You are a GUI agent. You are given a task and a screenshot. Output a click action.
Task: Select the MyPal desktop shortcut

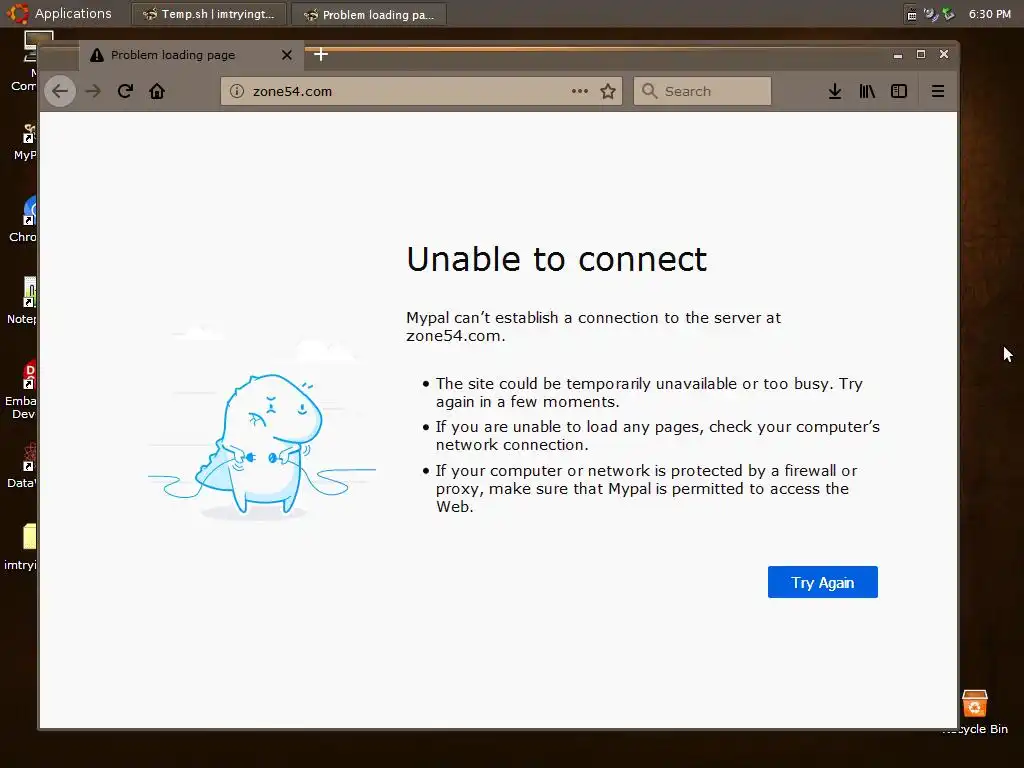(x=25, y=141)
